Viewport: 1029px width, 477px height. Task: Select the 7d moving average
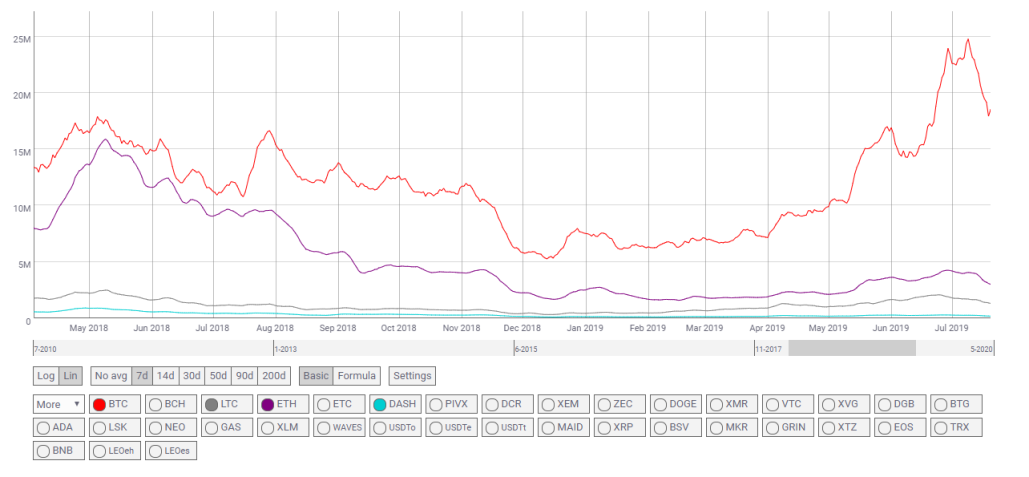[141, 376]
